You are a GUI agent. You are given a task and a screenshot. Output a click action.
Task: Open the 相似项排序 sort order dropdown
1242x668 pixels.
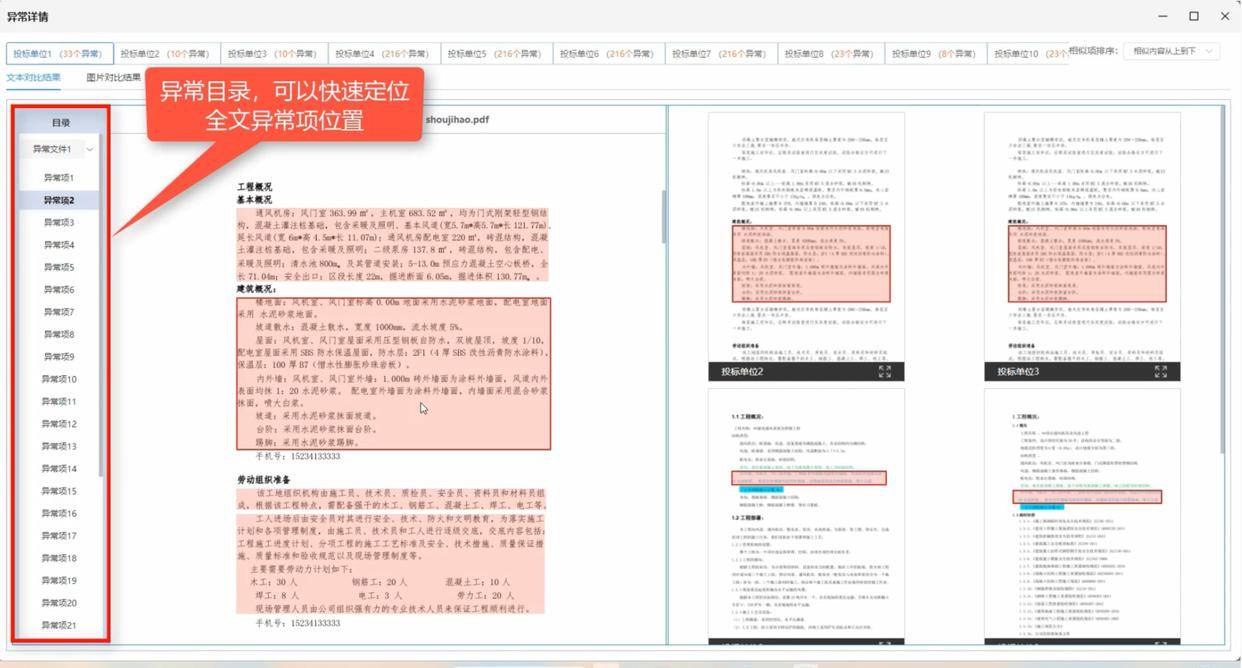click(1171, 51)
